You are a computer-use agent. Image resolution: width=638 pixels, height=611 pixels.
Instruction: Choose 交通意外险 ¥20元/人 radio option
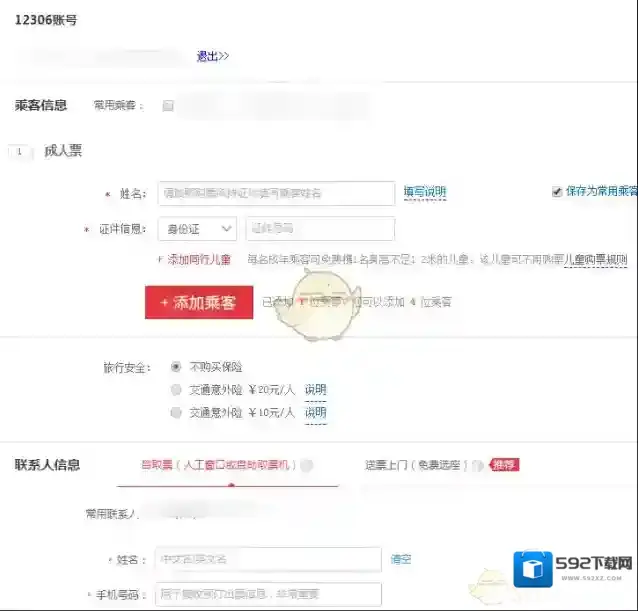pyautogui.click(x=176, y=390)
